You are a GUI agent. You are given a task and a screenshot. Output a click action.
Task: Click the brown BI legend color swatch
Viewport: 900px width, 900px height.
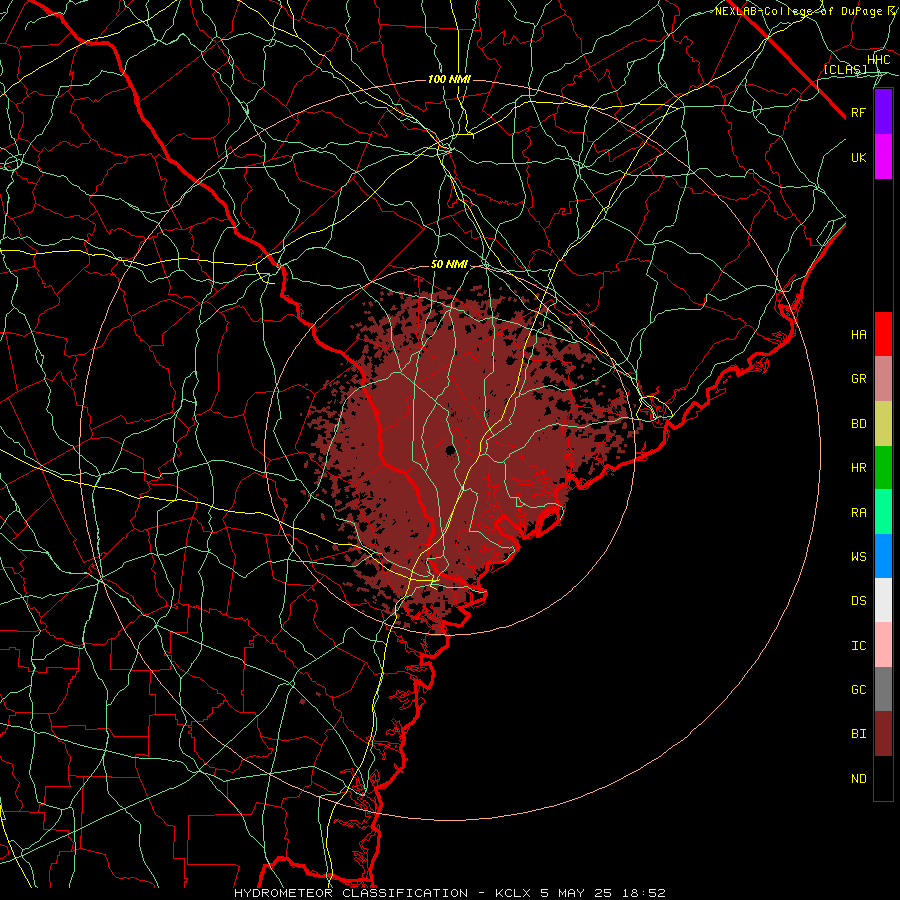[x=883, y=734]
